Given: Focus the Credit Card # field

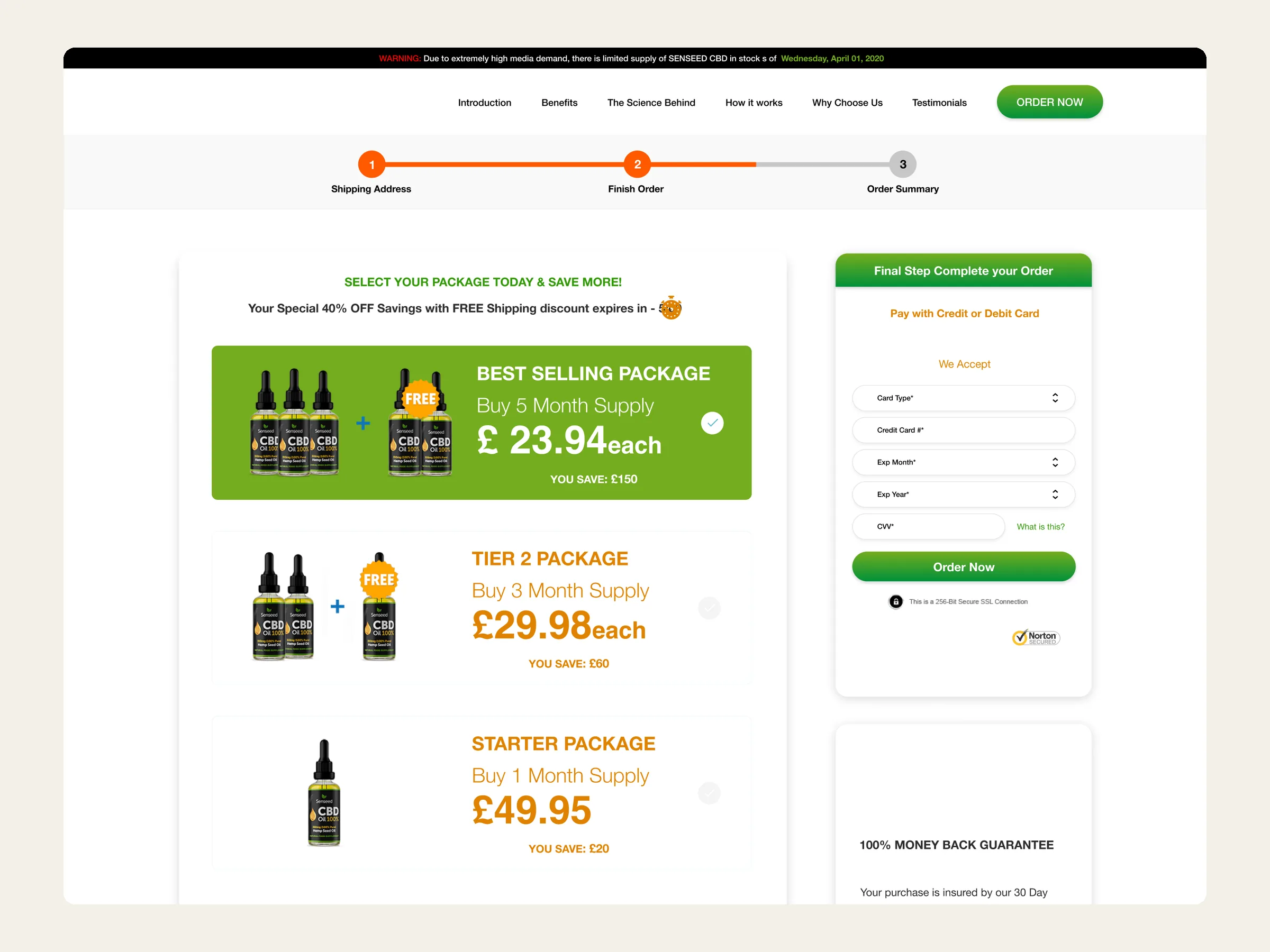Looking at the screenshot, I should click(x=964, y=430).
